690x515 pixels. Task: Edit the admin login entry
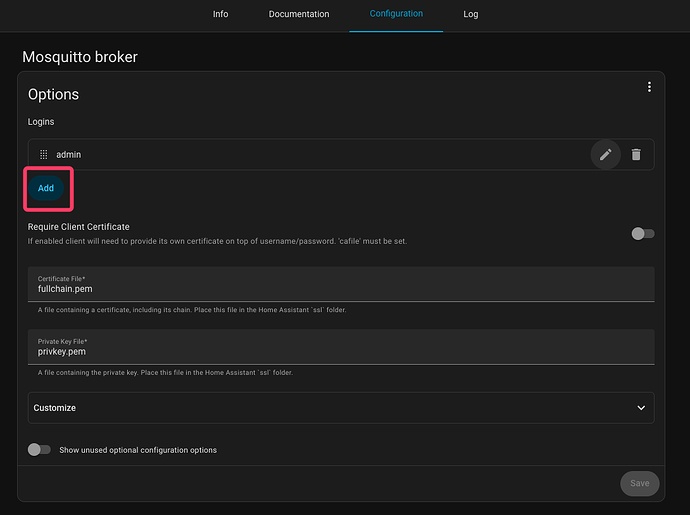point(605,155)
